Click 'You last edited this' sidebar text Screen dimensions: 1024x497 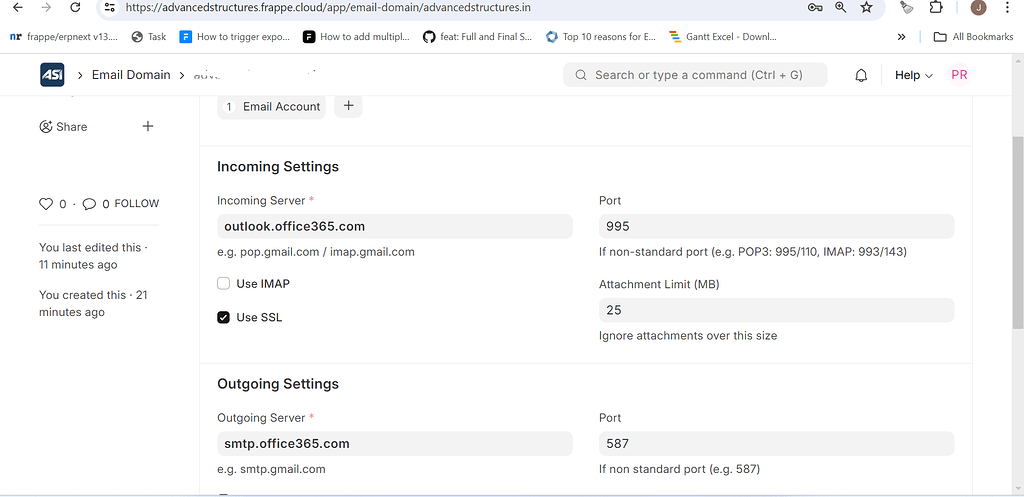coord(93,256)
